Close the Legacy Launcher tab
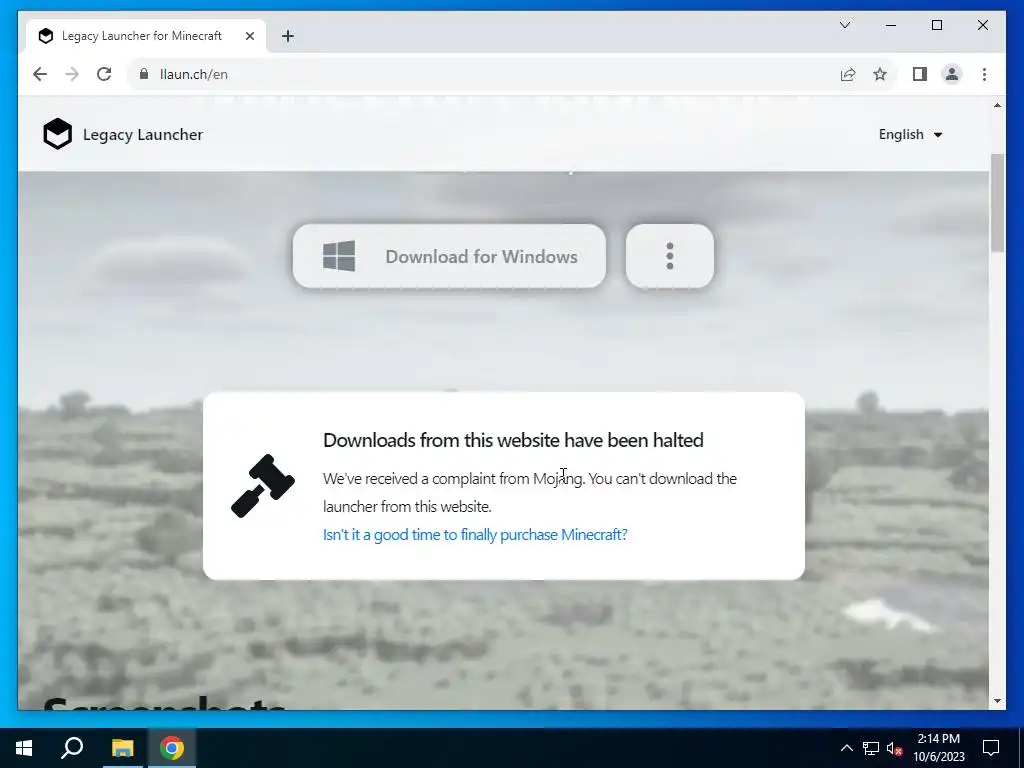 [249, 36]
